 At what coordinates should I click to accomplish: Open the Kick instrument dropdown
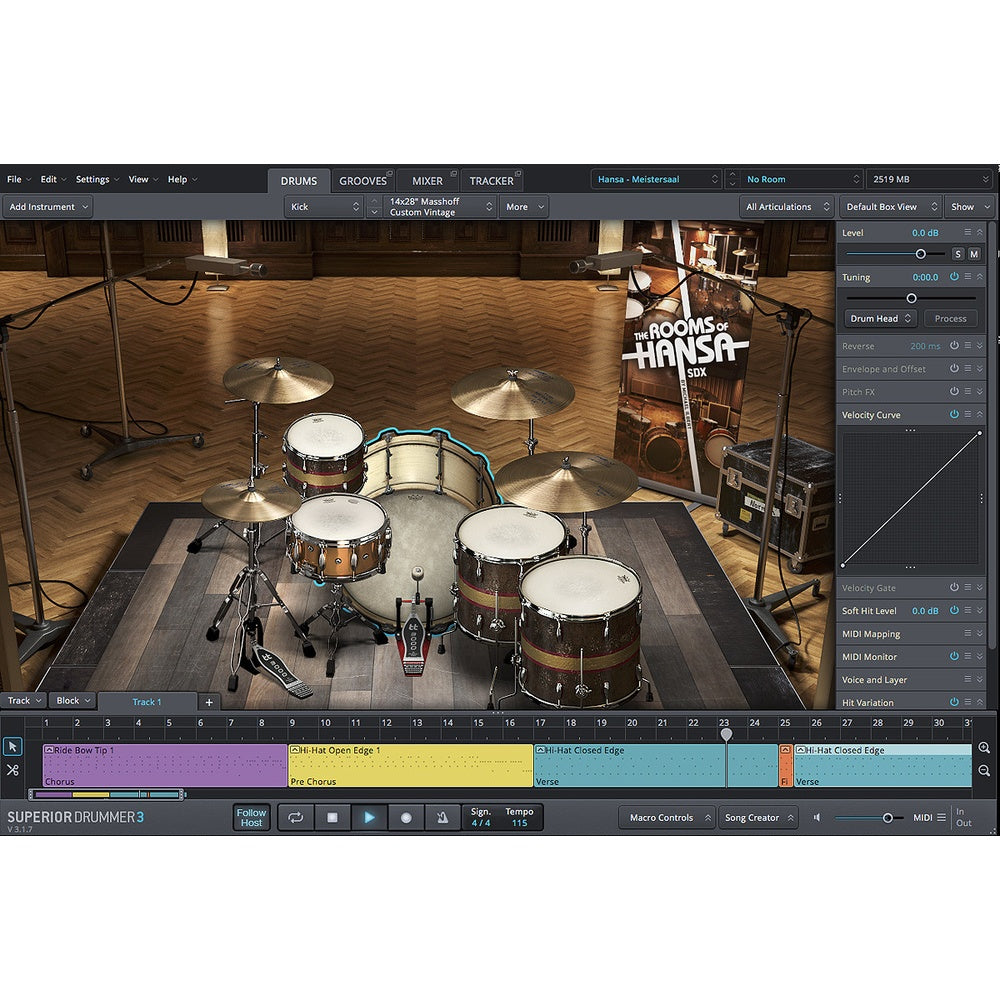coord(324,207)
